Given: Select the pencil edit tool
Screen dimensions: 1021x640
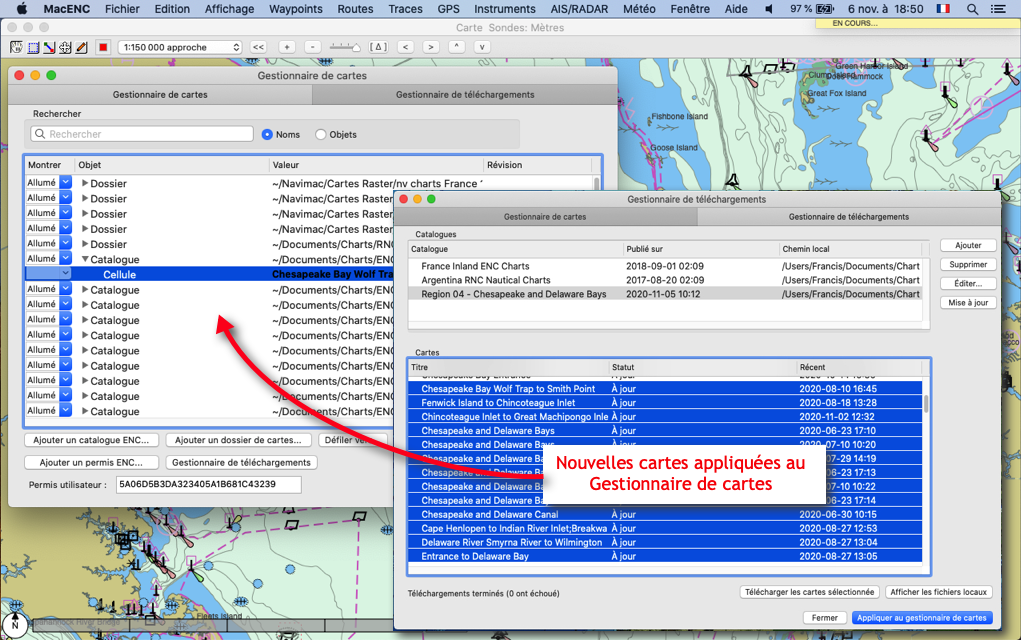Looking at the screenshot, I should 81,47.
